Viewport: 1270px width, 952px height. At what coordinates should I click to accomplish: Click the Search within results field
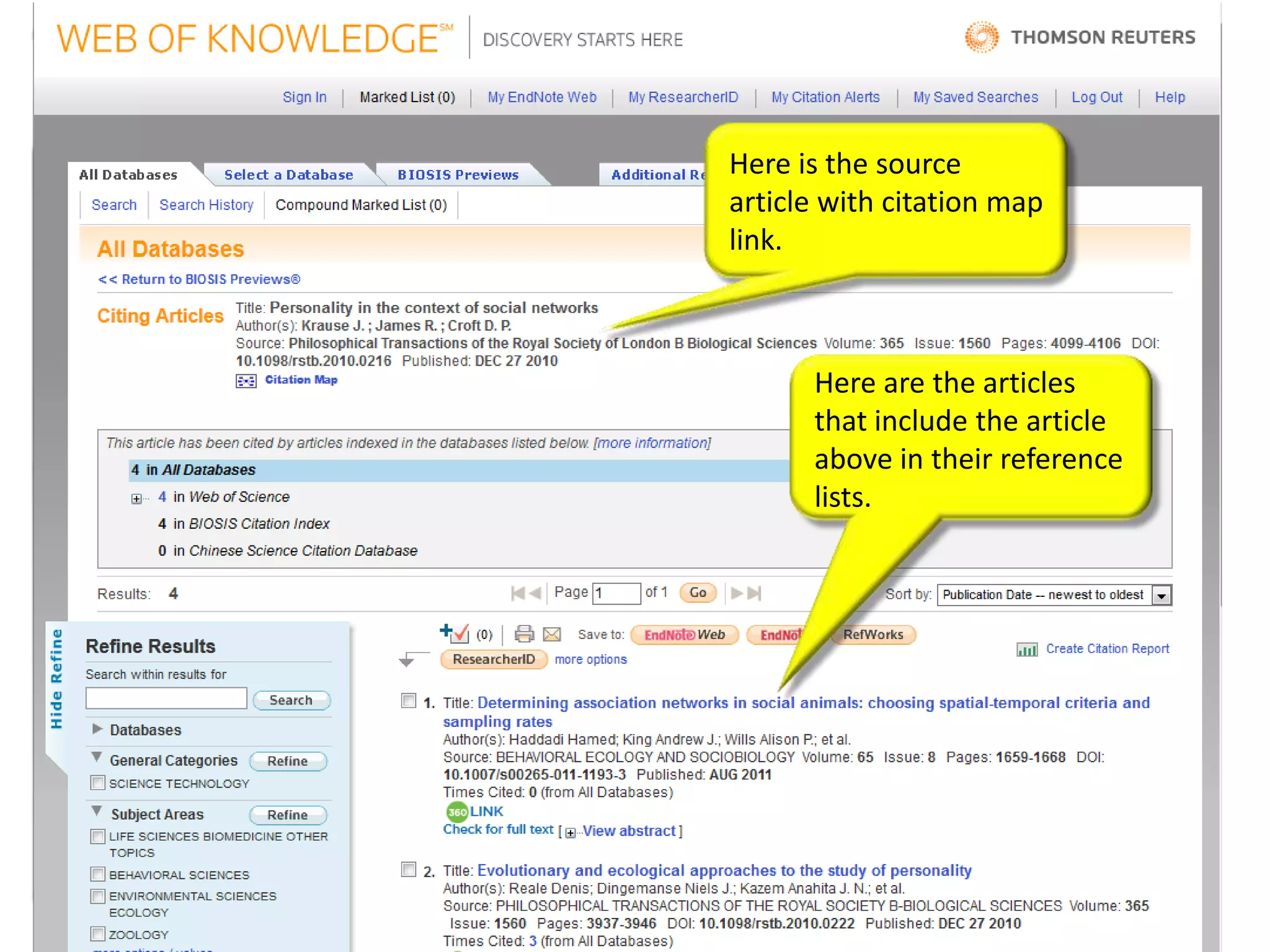point(166,699)
